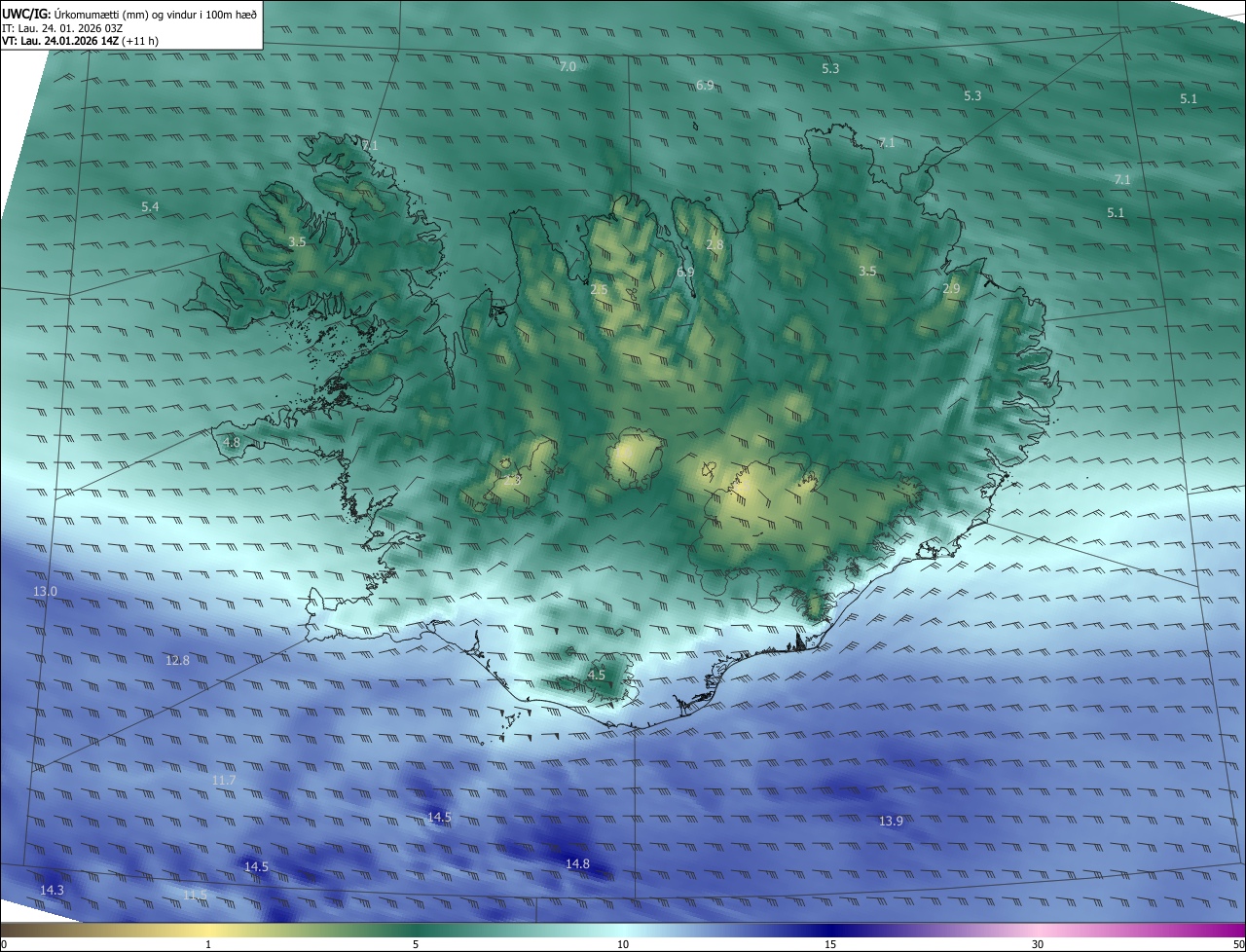
Task: Click the 14.8 value label over the ocean
Action: pyautogui.click(x=577, y=863)
